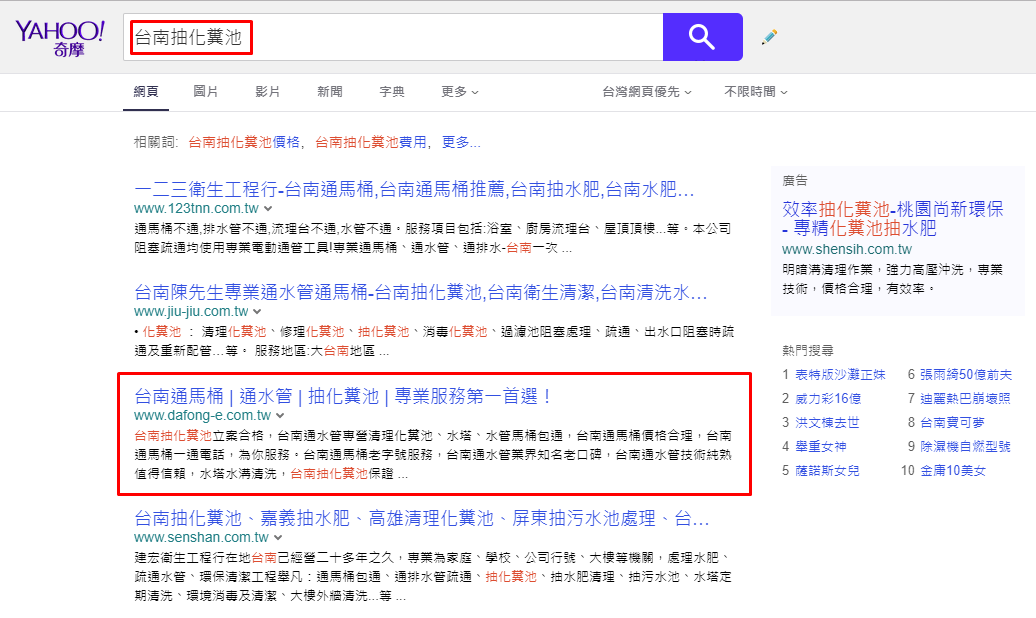Open trending search 舉重女神

[821, 446]
